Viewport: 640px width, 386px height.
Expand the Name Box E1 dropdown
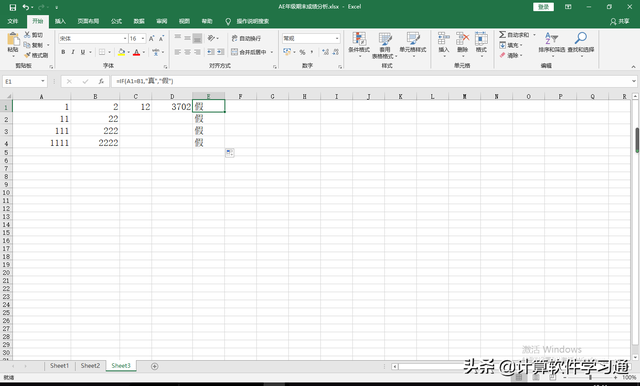(x=43, y=81)
